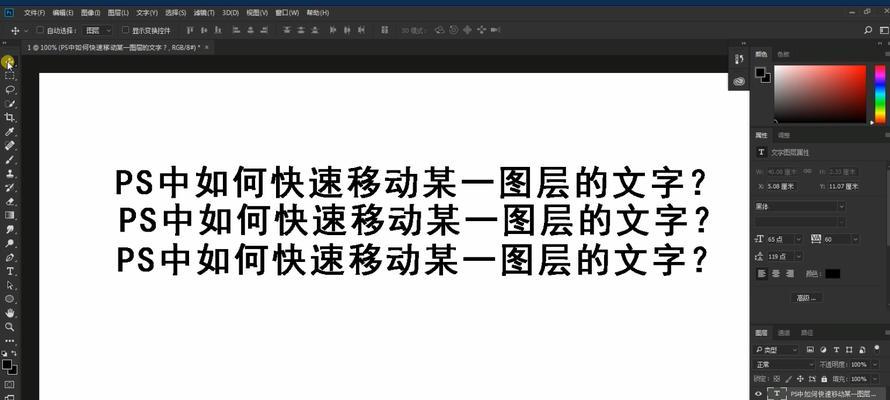890x400 pixels.
Task: Open the Creative Cloud Libraries panel icon
Action: coord(738,81)
